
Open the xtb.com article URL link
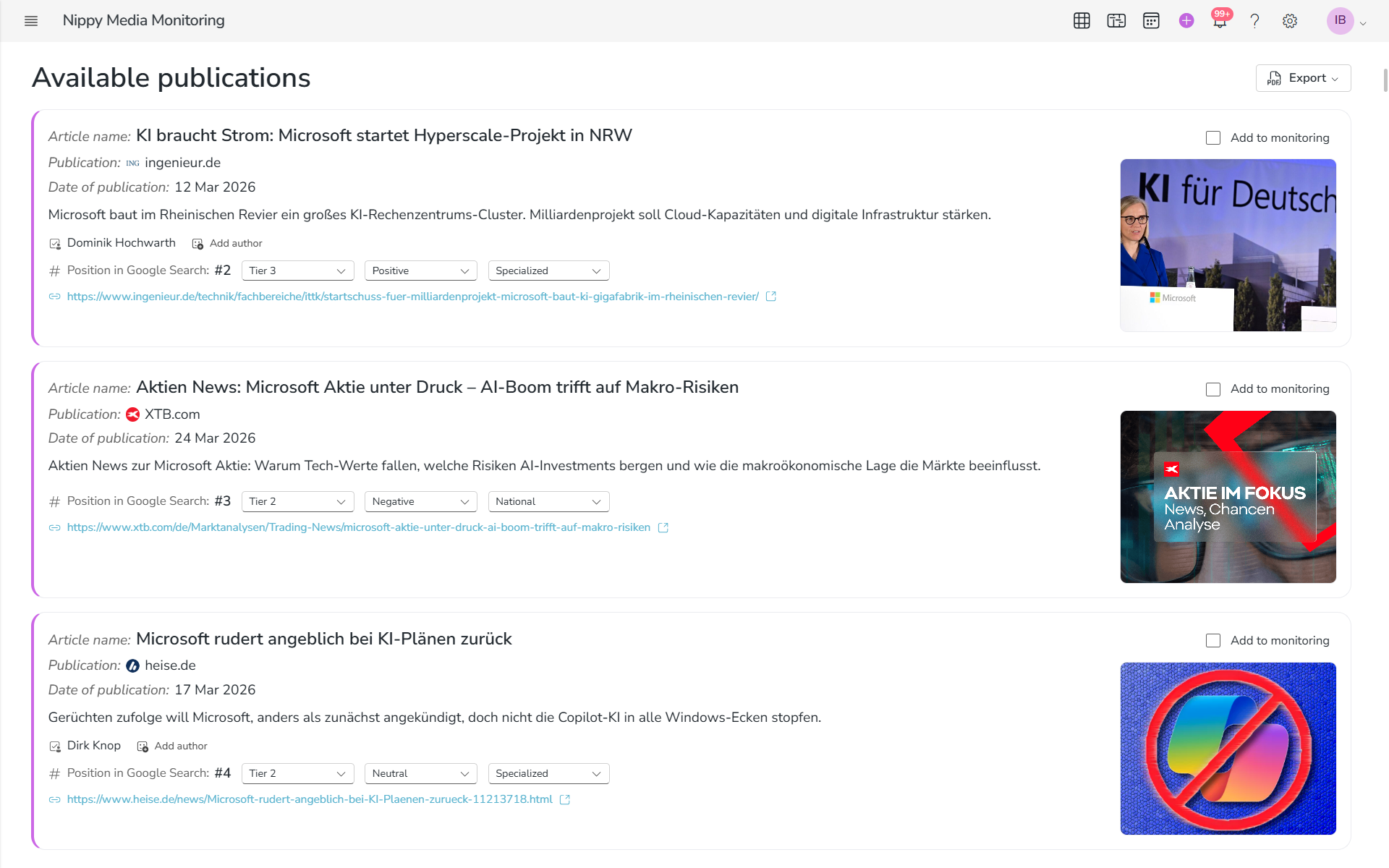358,527
